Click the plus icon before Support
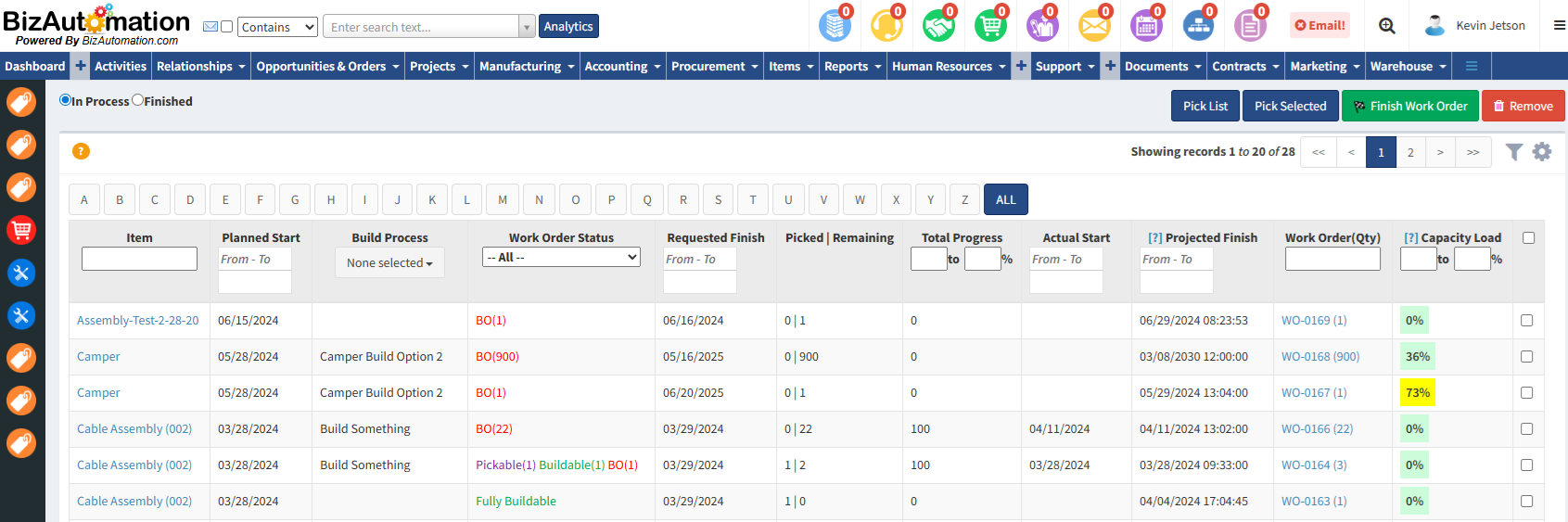The width and height of the screenshot is (1568, 522). click(1021, 66)
